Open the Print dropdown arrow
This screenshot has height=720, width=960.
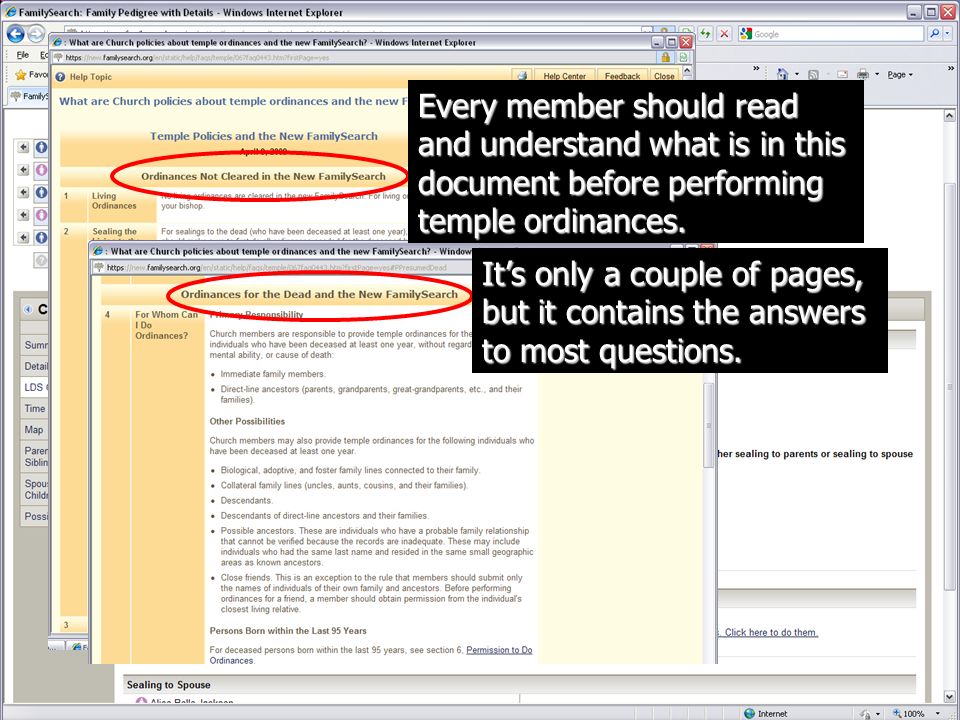point(877,75)
